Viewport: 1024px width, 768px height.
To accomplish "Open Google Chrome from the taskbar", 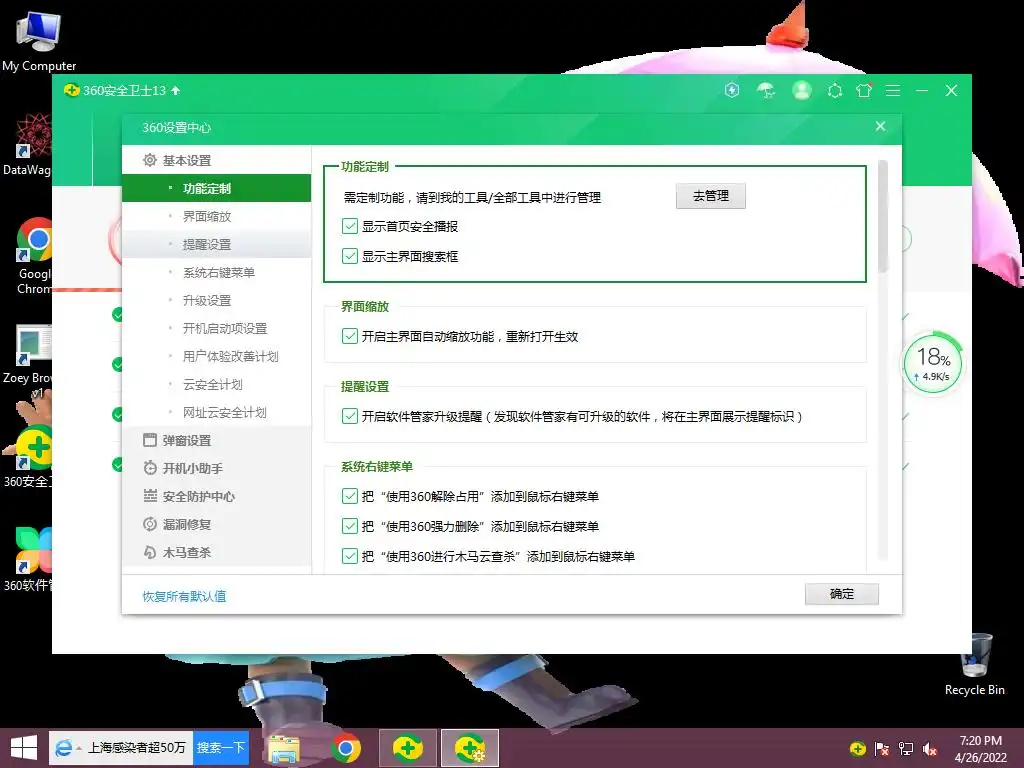I will point(345,748).
